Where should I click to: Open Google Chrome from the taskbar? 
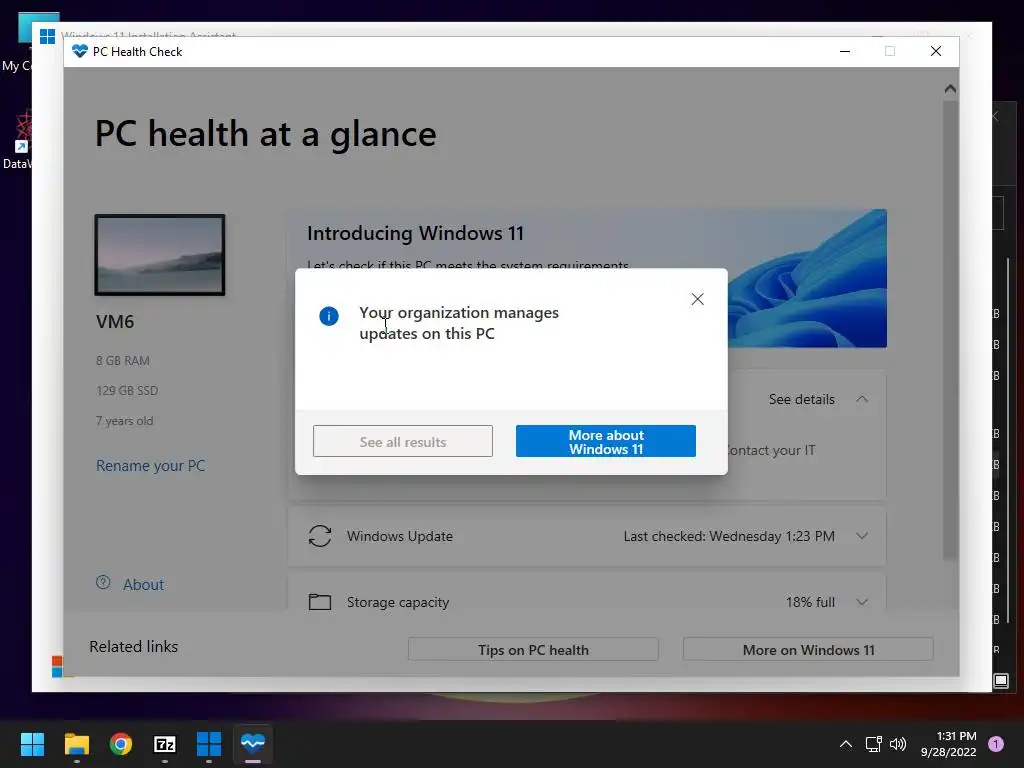pos(121,744)
